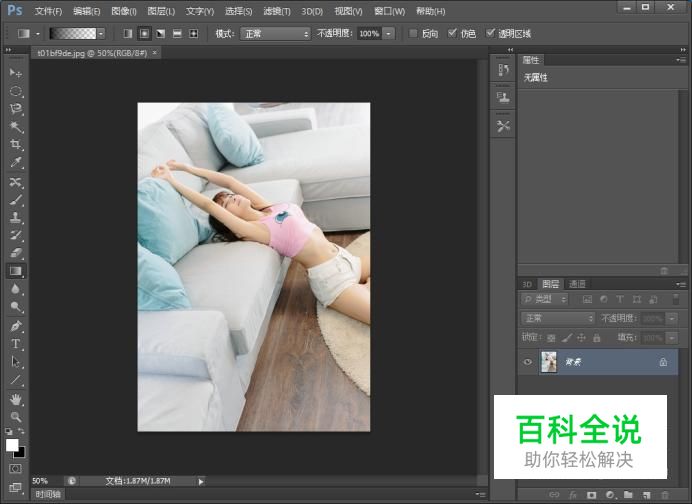The height and width of the screenshot is (504, 692).
Task: Select the Eraser tool
Action: pyautogui.click(x=16, y=253)
